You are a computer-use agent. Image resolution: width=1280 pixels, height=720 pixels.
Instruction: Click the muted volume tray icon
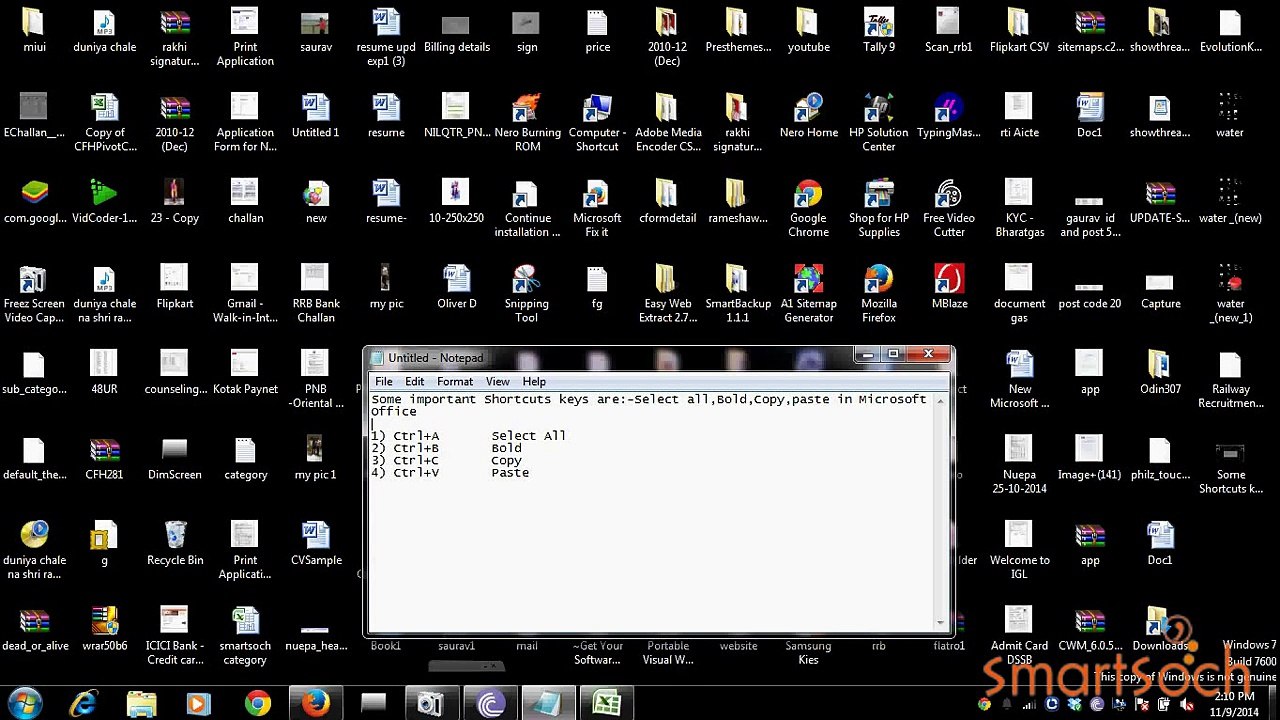pos(1189,705)
